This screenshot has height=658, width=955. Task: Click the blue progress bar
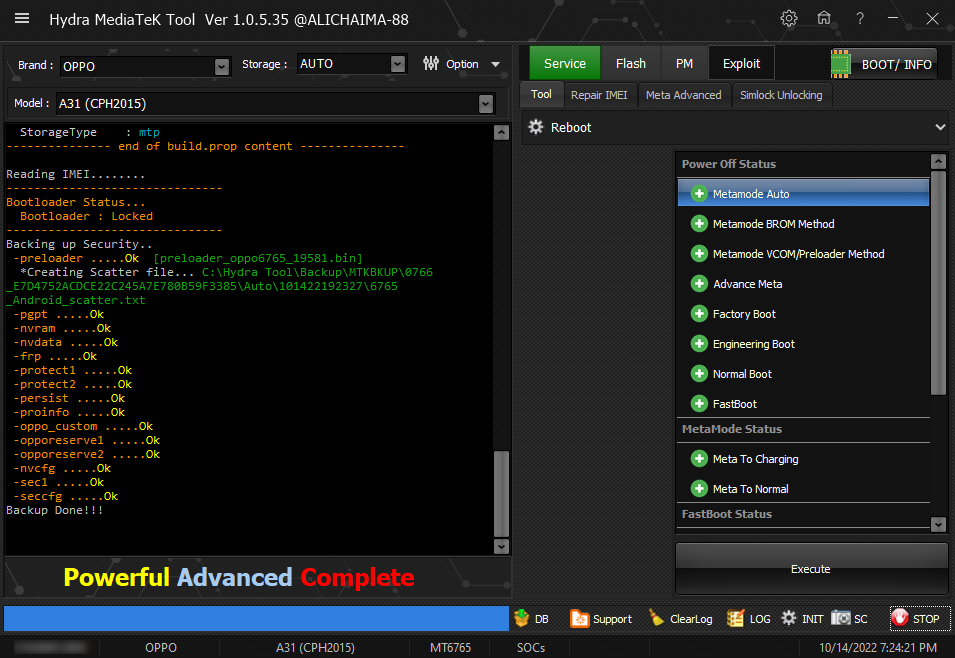[x=256, y=618]
